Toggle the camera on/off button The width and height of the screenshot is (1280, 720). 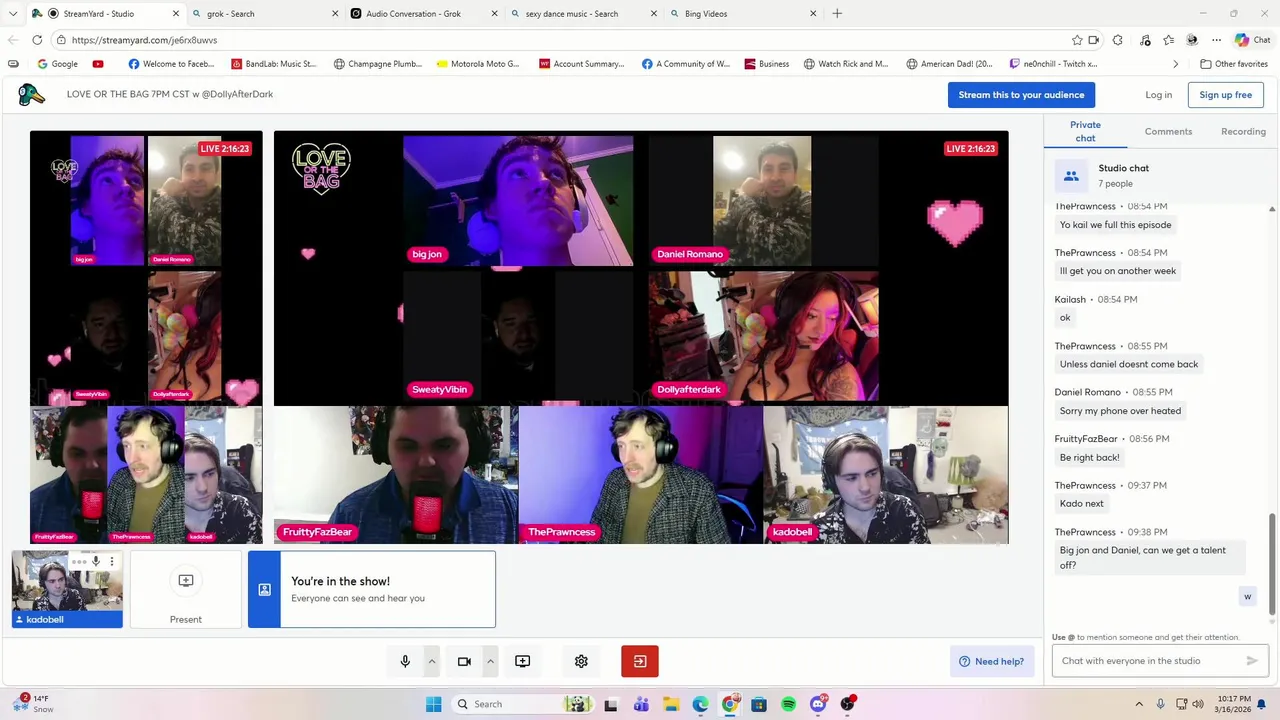point(464,661)
